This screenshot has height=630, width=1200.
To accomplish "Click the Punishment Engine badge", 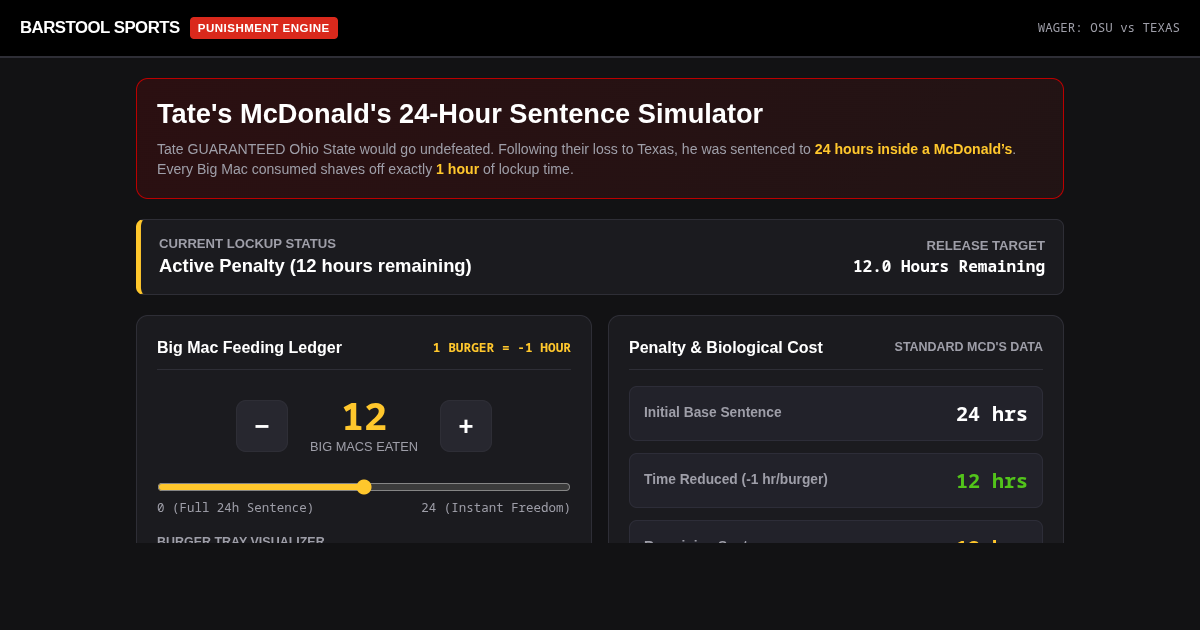I will 264,28.
